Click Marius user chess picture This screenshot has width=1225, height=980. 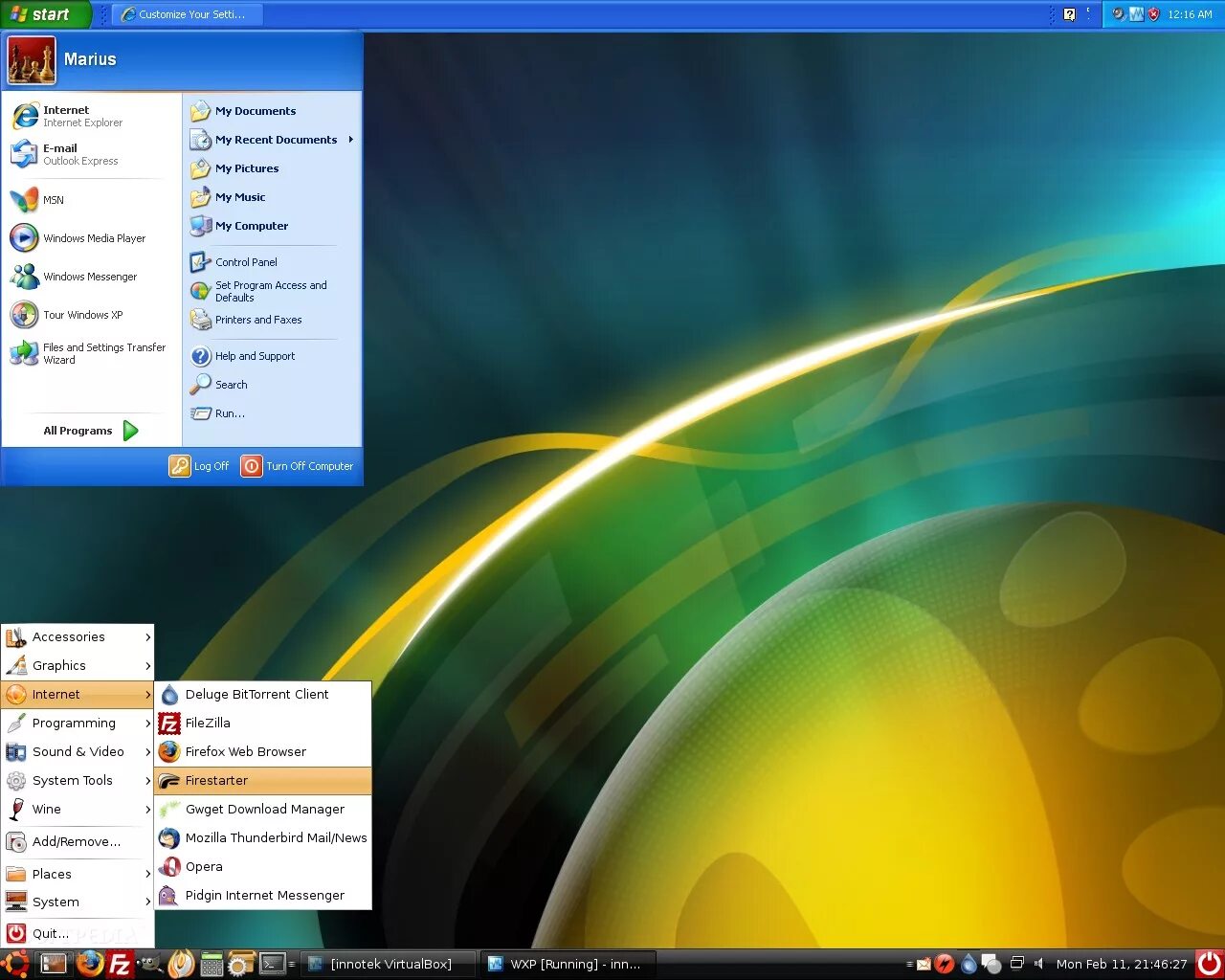32,60
